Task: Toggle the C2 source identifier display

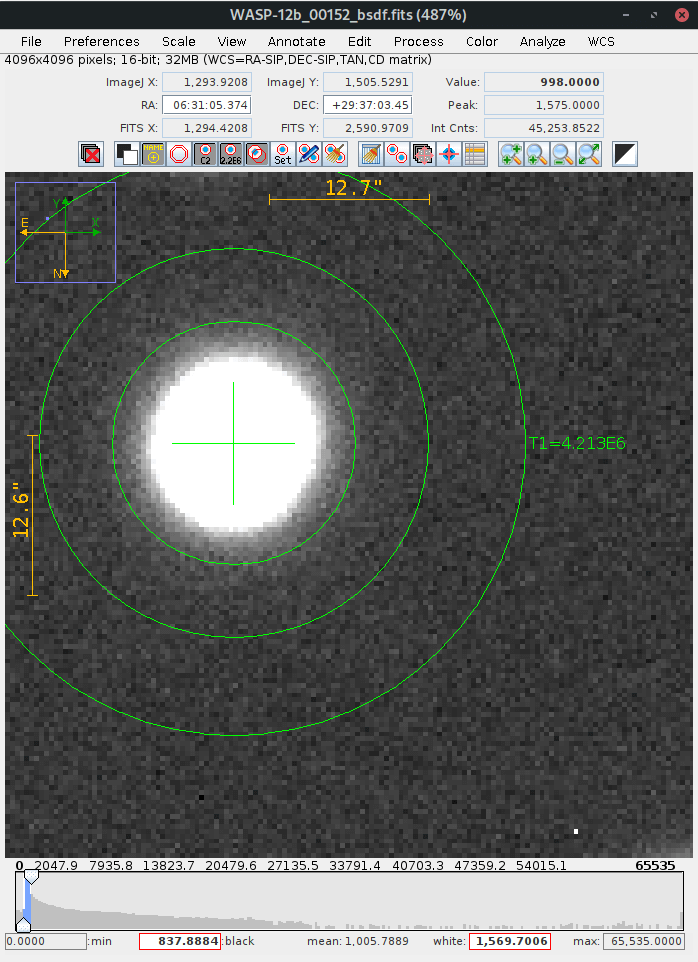Action: [x=205, y=153]
